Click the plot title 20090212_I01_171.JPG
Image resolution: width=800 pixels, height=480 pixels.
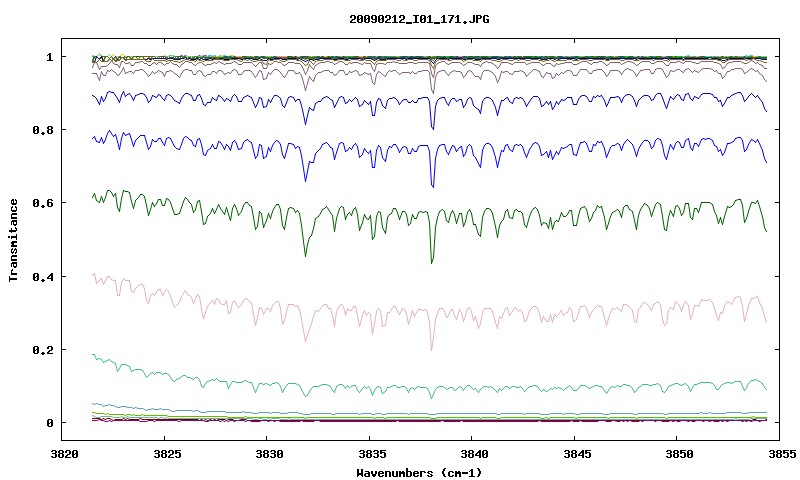tap(419, 19)
